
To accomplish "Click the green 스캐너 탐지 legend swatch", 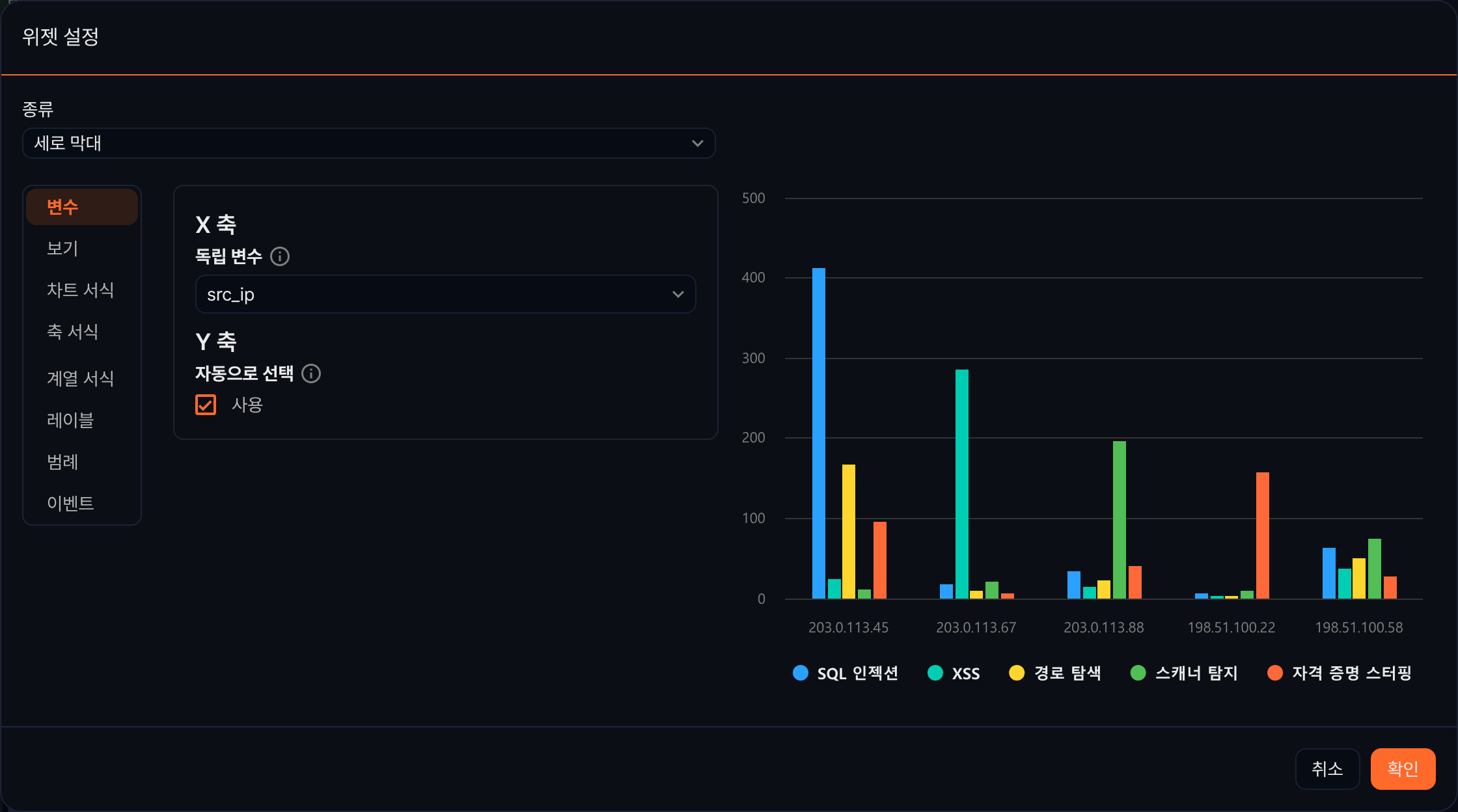I will point(1138,673).
